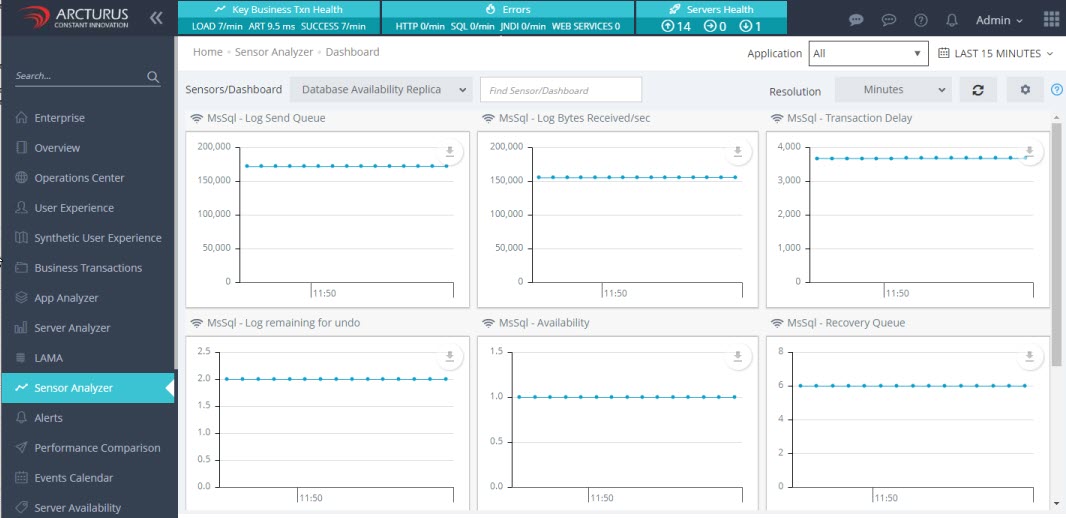Viewport: 1066px width, 518px height.
Task: Download the MsSql Log Send Queue chart
Action: click(449, 152)
